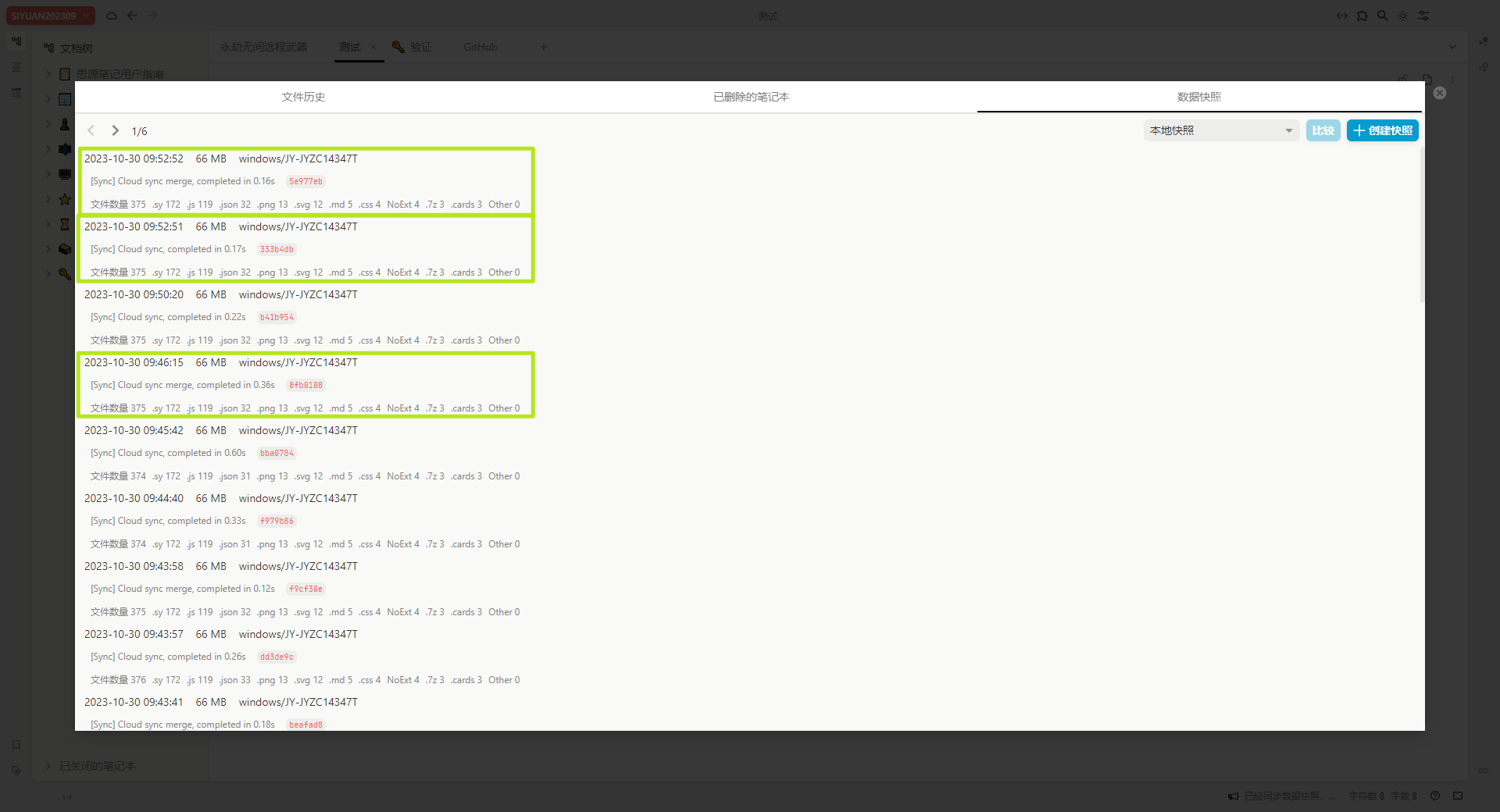Image resolution: width=1500 pixels, height=812 pixels.
Task: Click the 字符数 8 status text
Action: (x=1366, y=796)
